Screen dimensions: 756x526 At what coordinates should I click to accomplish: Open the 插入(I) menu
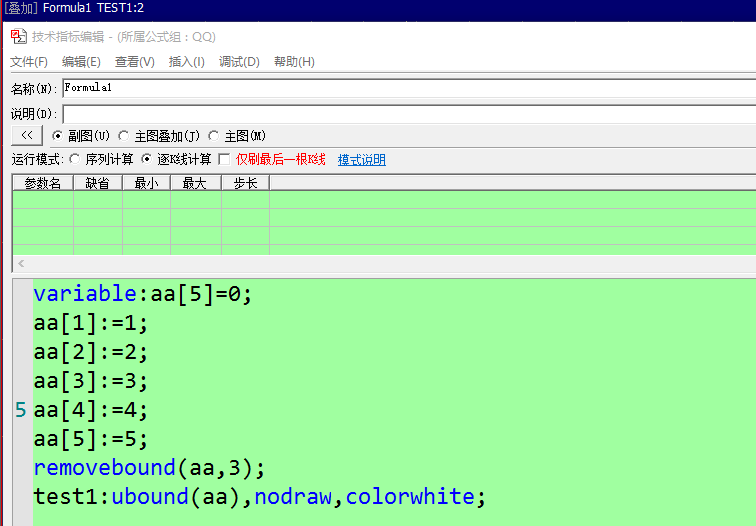[187, 62]
